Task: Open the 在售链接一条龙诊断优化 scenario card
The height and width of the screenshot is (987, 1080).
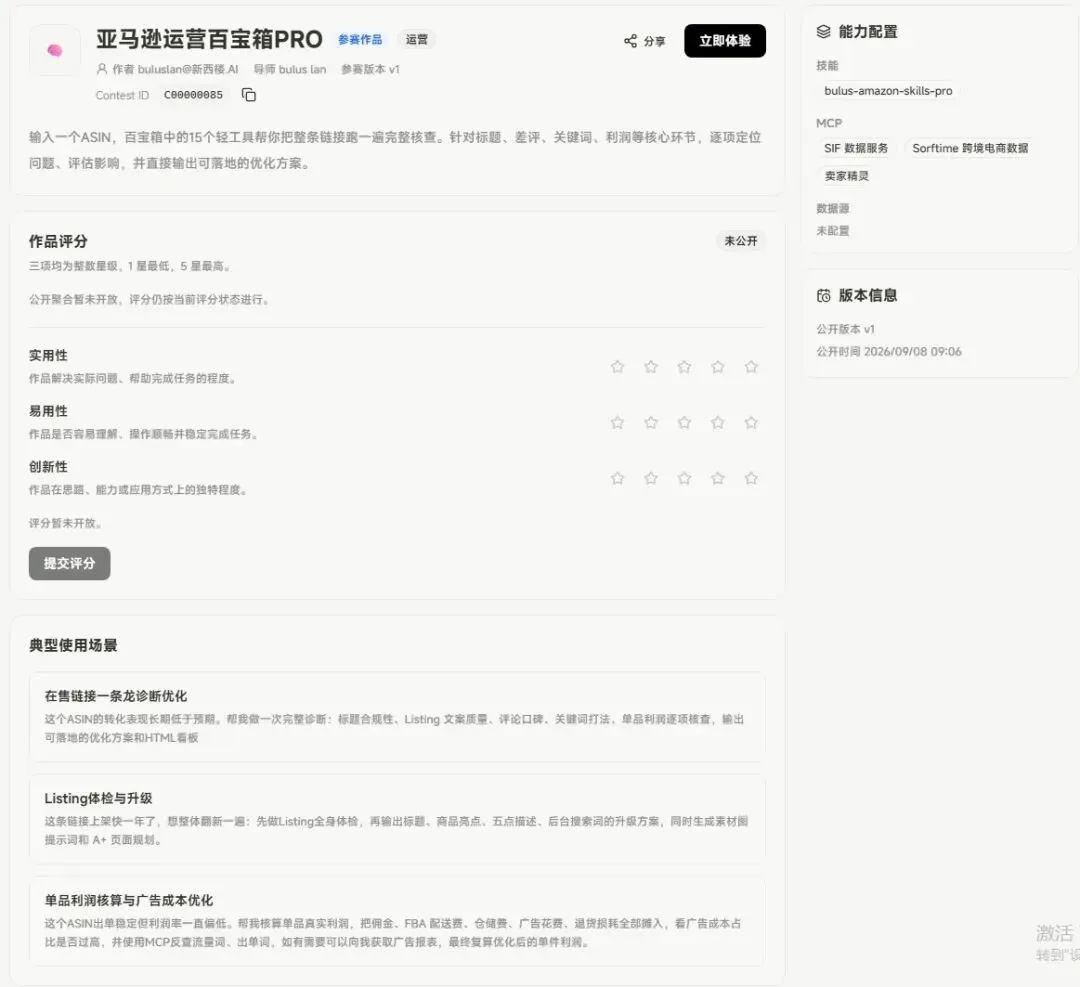Action: [397, 716]
